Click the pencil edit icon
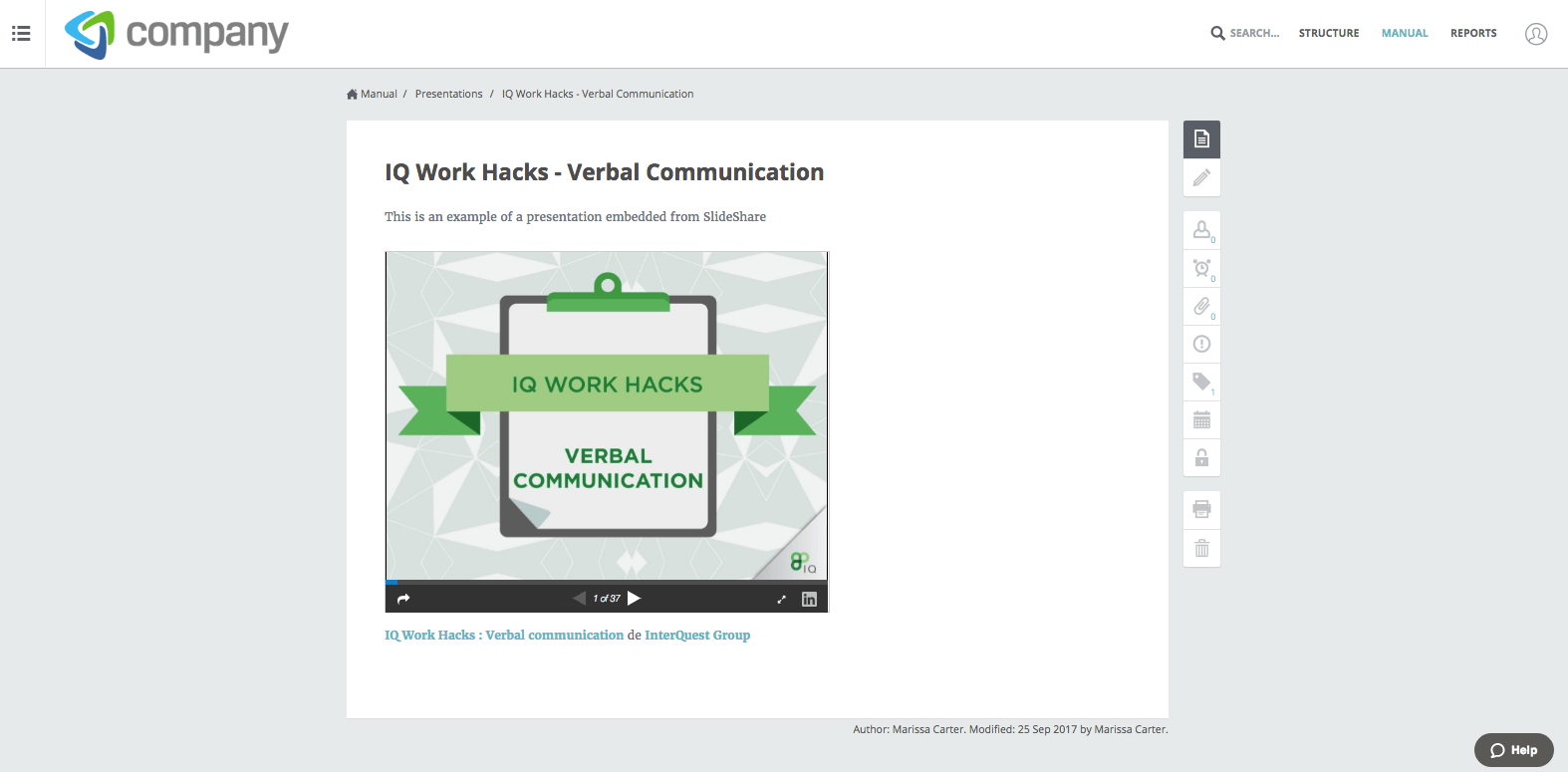Viewport: 1568px width, 772px height. [x=1201, y=177]
